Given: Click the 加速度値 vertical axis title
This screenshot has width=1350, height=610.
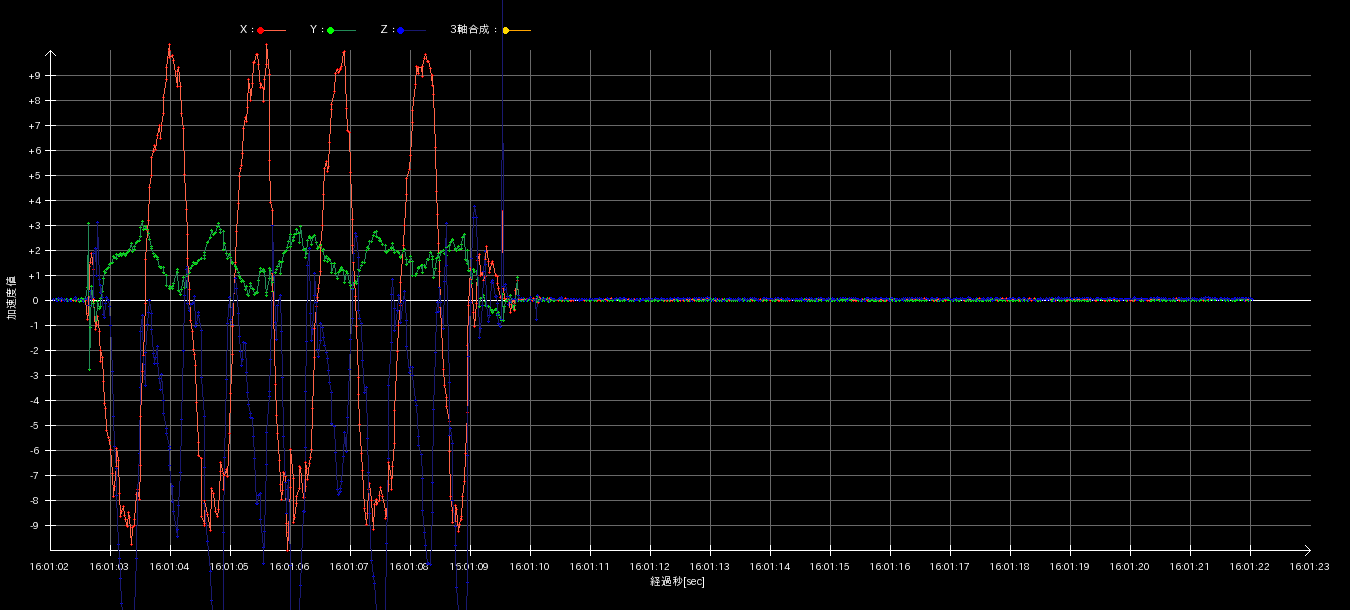Looking at the screenshot, I should (12, 298).
